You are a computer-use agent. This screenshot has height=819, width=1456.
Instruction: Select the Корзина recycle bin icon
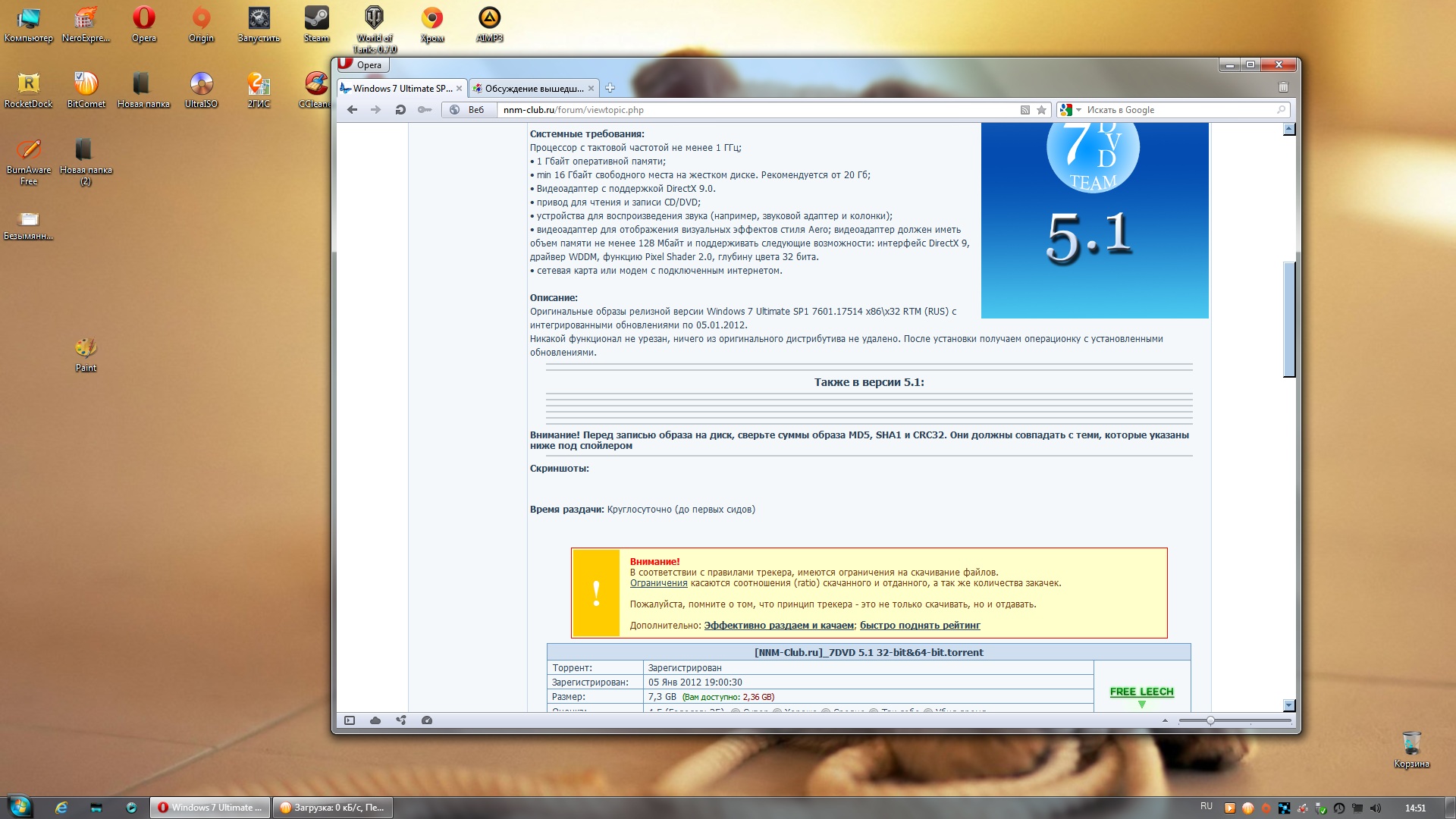1411,749
